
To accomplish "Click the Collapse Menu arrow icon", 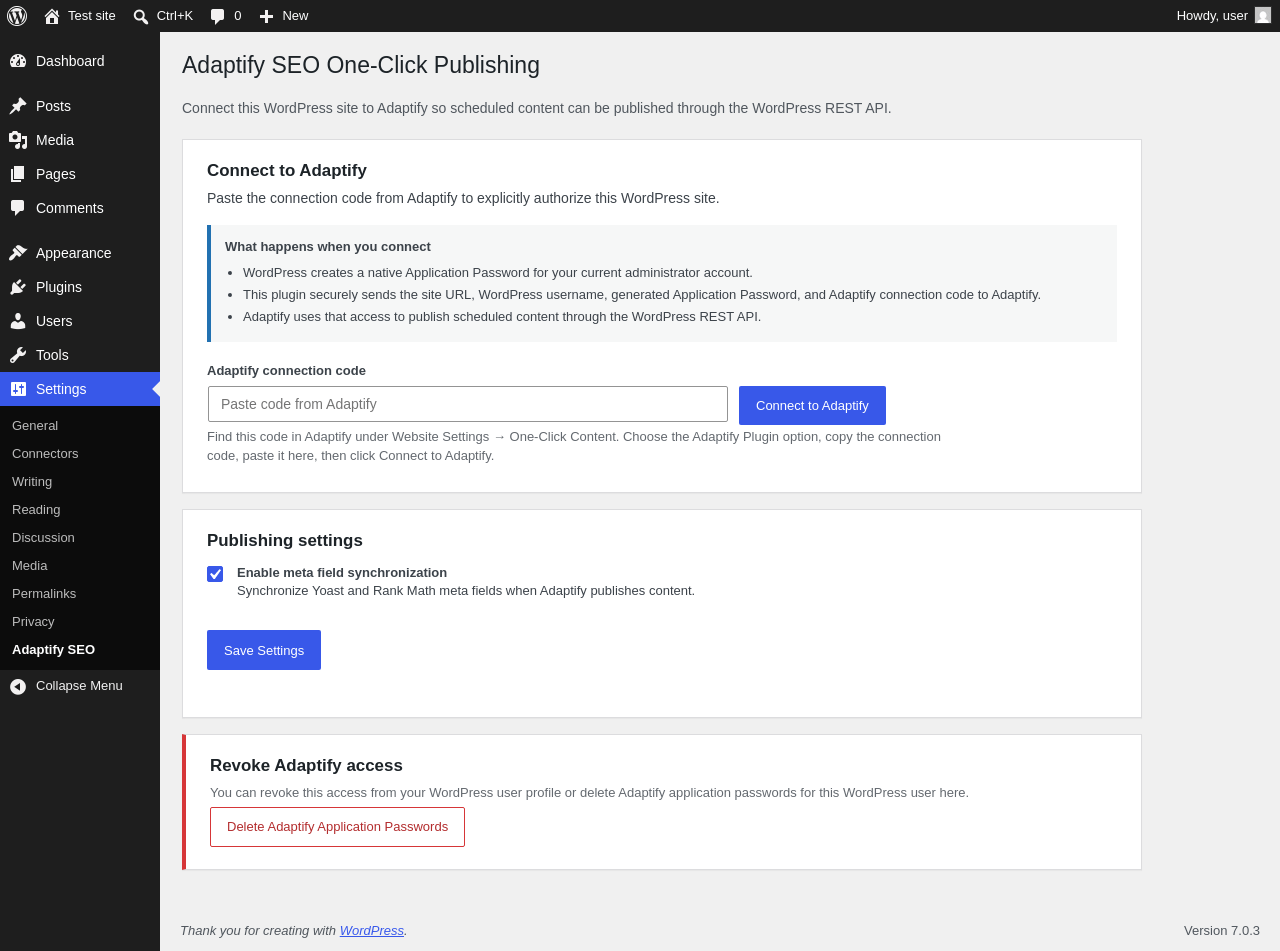I will [18, 686].
